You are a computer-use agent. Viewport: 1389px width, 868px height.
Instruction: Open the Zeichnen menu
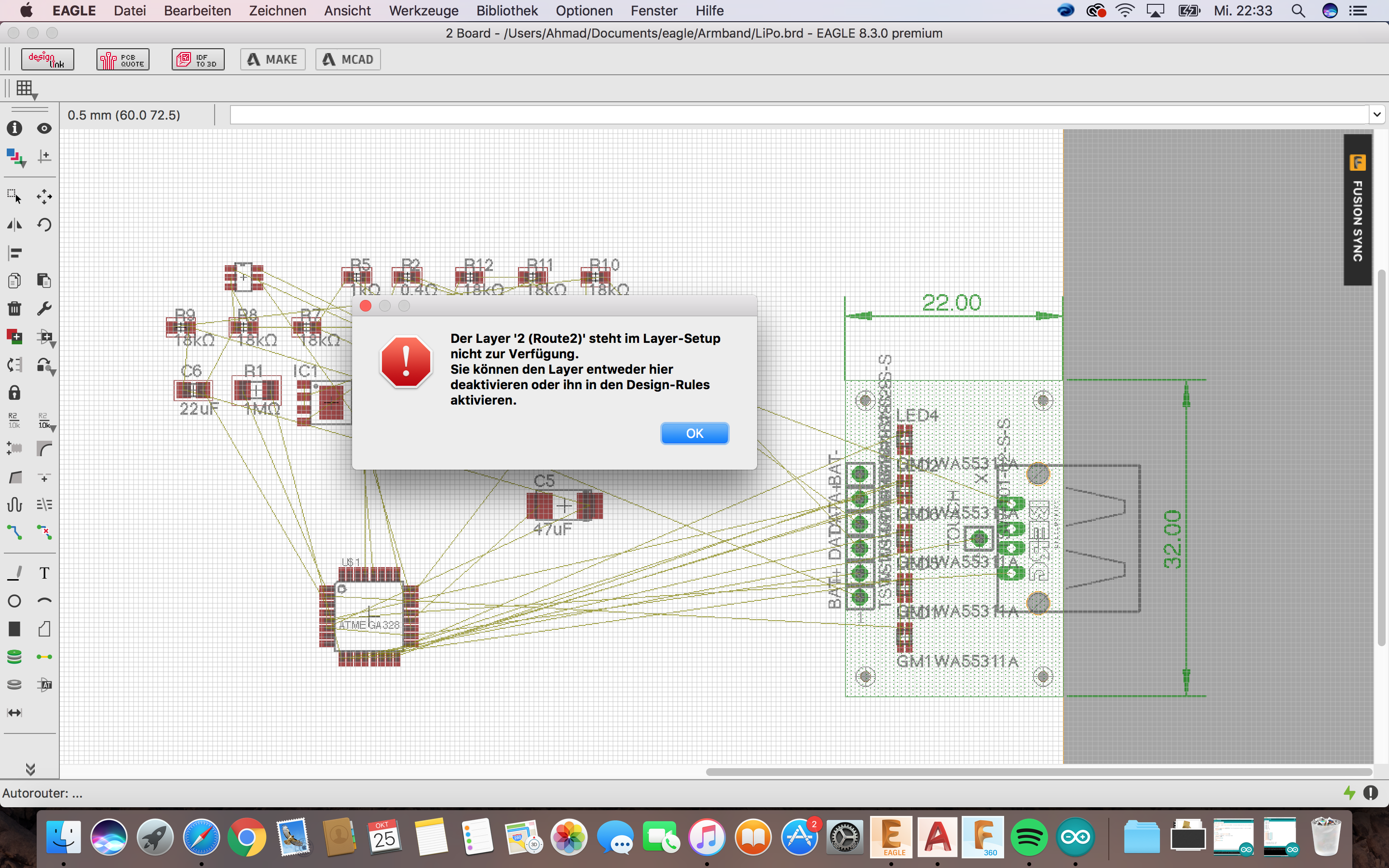pyautogui.click(x=277, y=10)
